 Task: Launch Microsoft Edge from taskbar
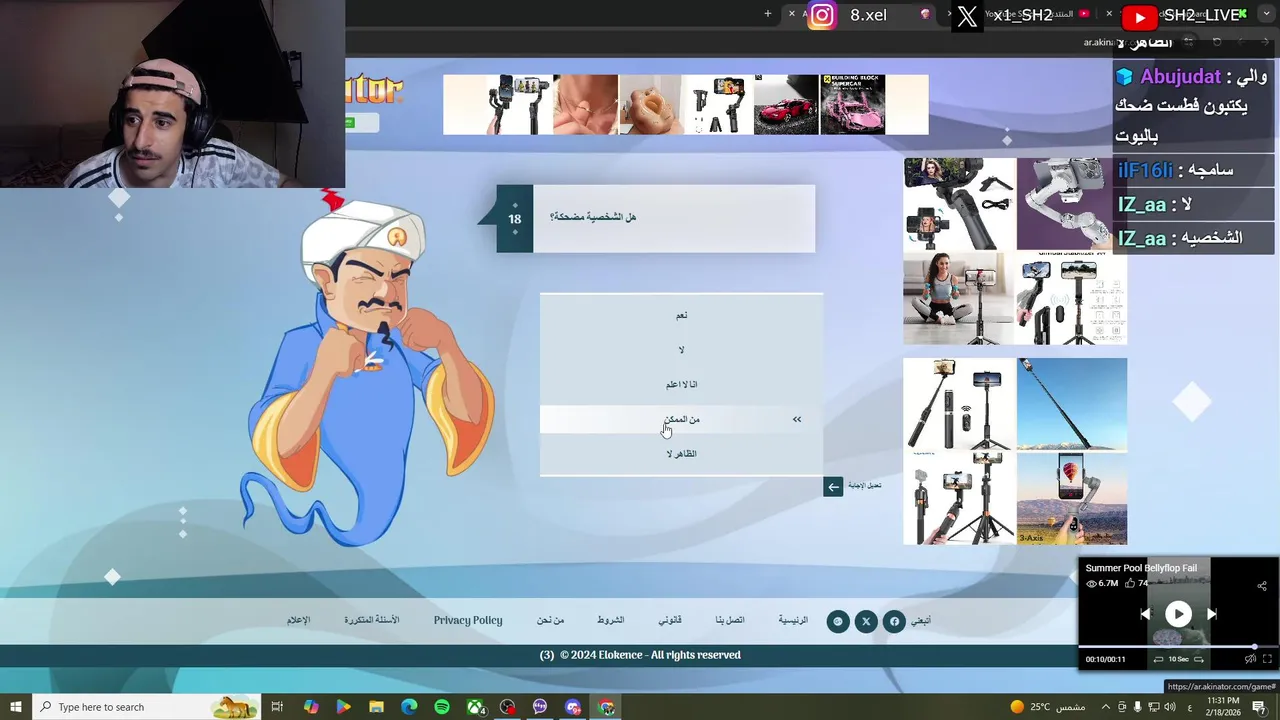[409, 707]
